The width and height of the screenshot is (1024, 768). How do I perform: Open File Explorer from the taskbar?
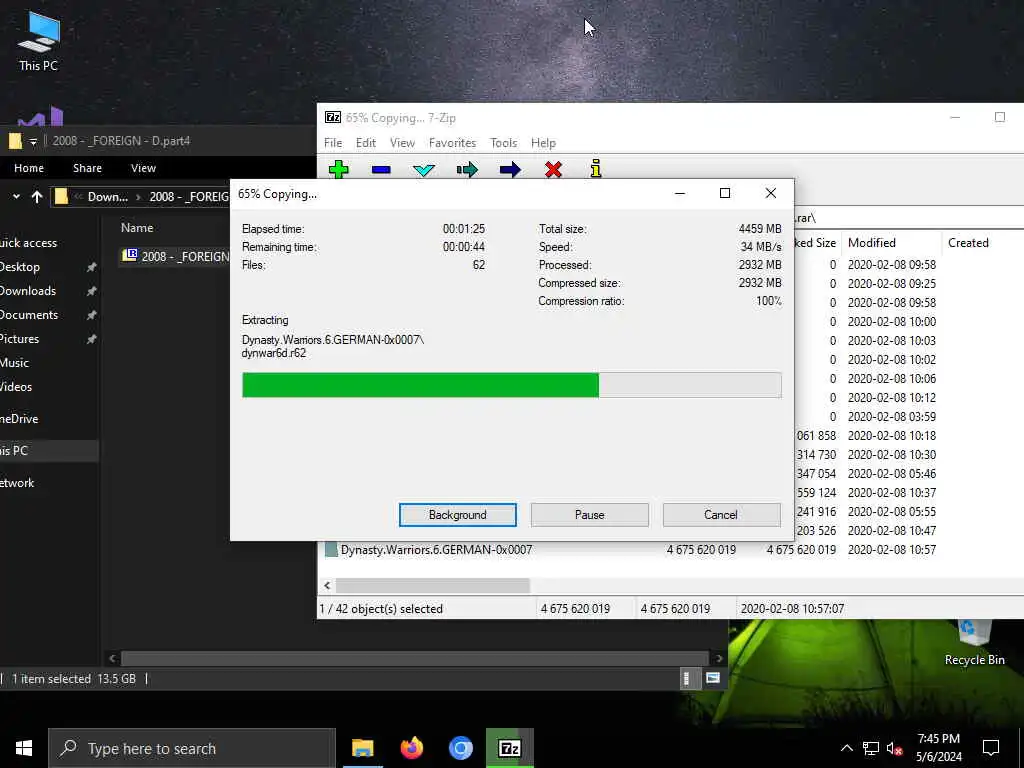[362, 748]
